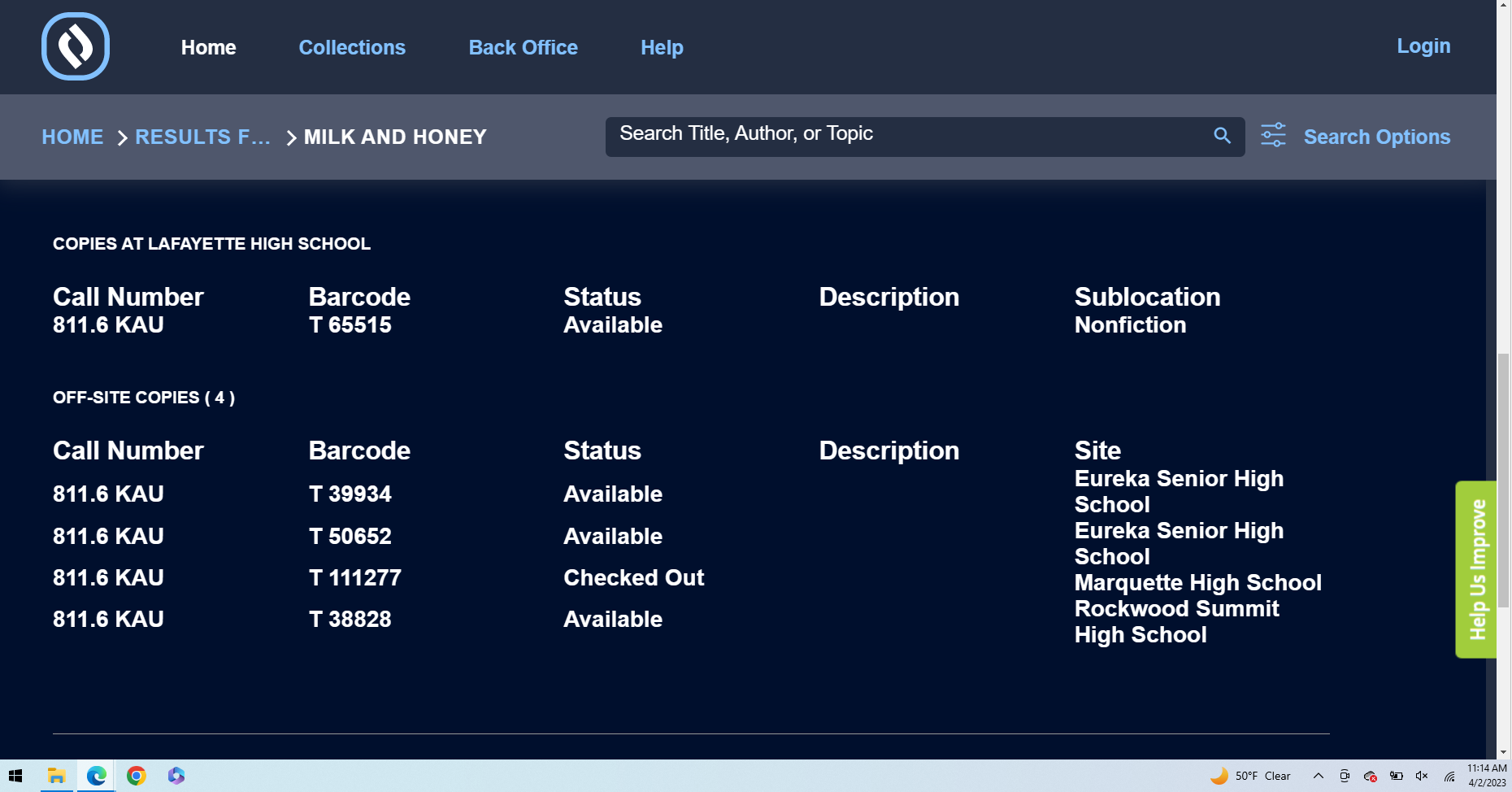Select COPIES AT LAFAYETTE HIGH SCHOOL heading
This screenshot has width=1512, height=792.
tap(211, 244)
